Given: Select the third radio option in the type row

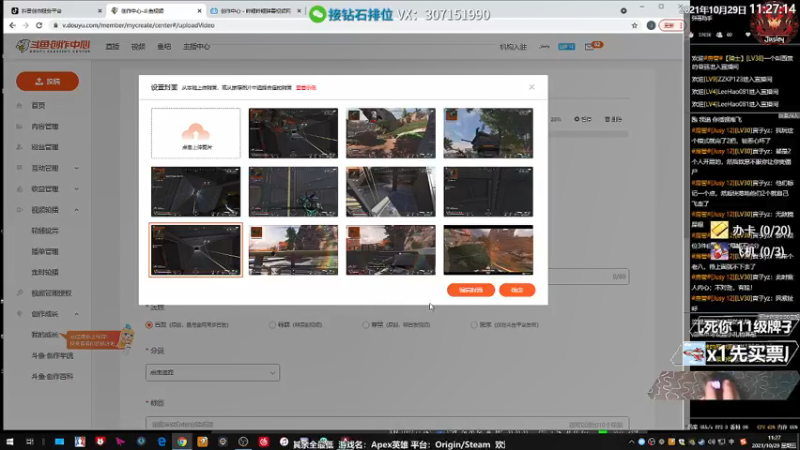Looking at the screenshot, I should 366,324.
